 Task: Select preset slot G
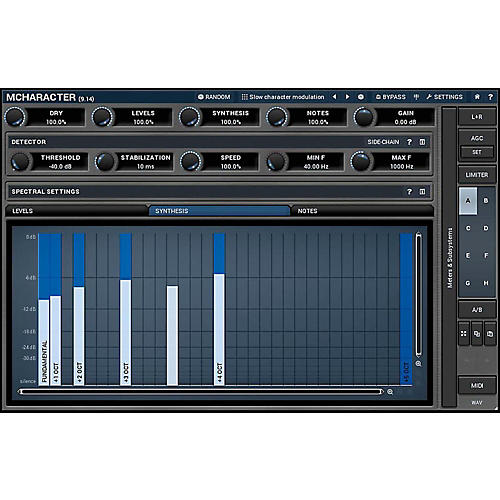(468, 283)
